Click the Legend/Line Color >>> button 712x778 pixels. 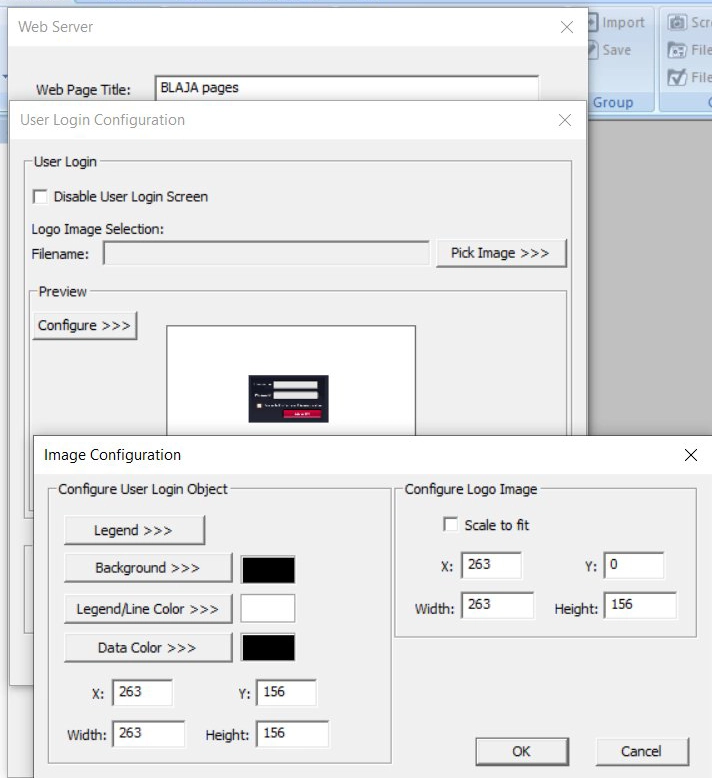click(x=148, y=608)
